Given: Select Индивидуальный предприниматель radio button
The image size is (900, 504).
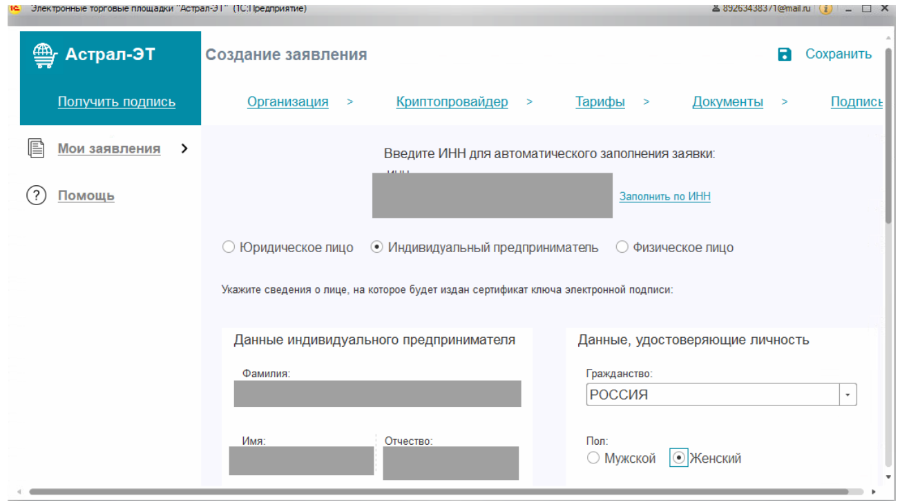Looking at the screenshot, I should click(377, 247).
